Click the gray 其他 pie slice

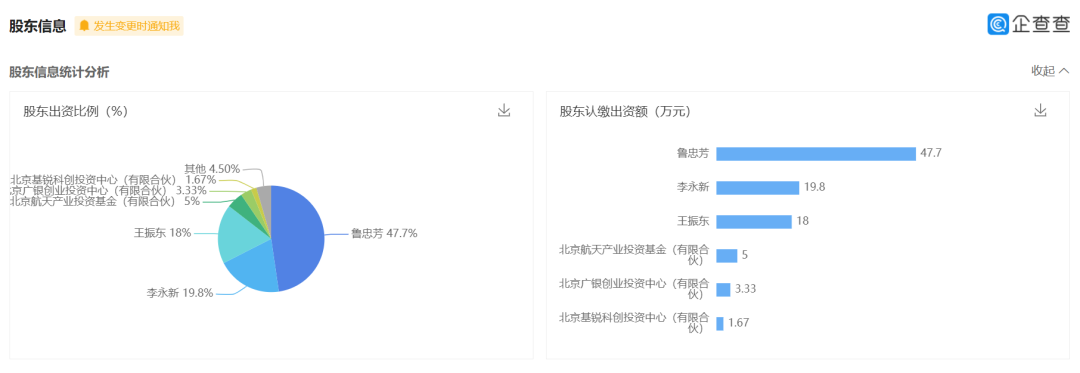point(264,196)
